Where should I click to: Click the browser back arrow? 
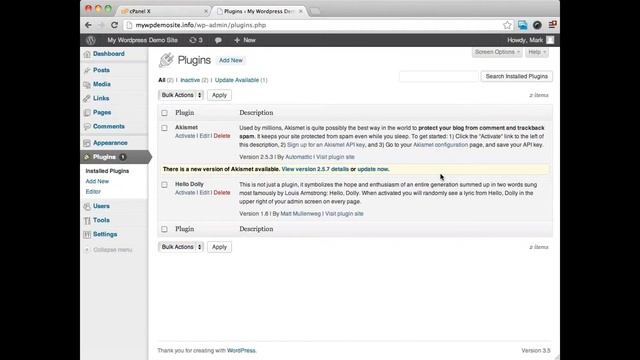click(88, 25)
